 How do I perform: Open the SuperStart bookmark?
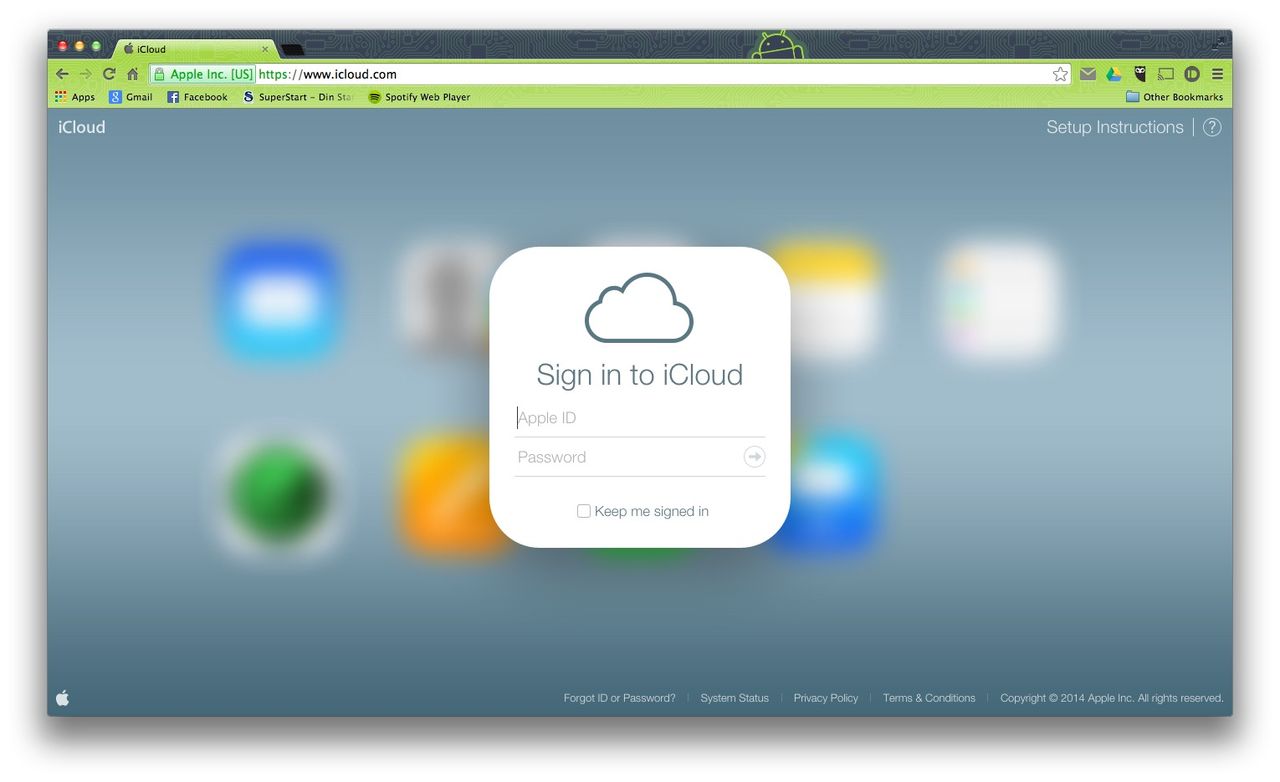298,97
